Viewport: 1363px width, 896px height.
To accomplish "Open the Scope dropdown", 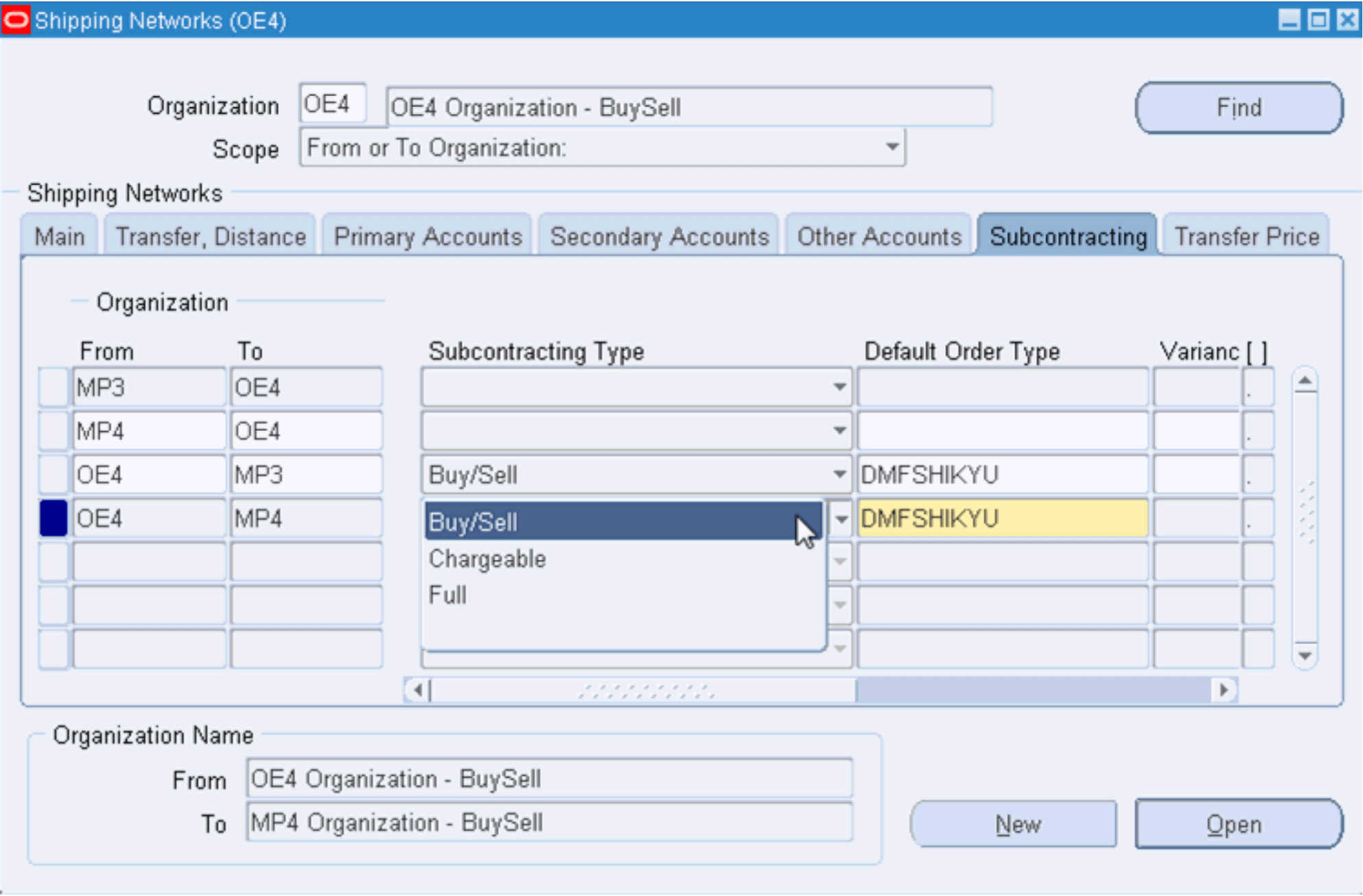I will 893,147.
